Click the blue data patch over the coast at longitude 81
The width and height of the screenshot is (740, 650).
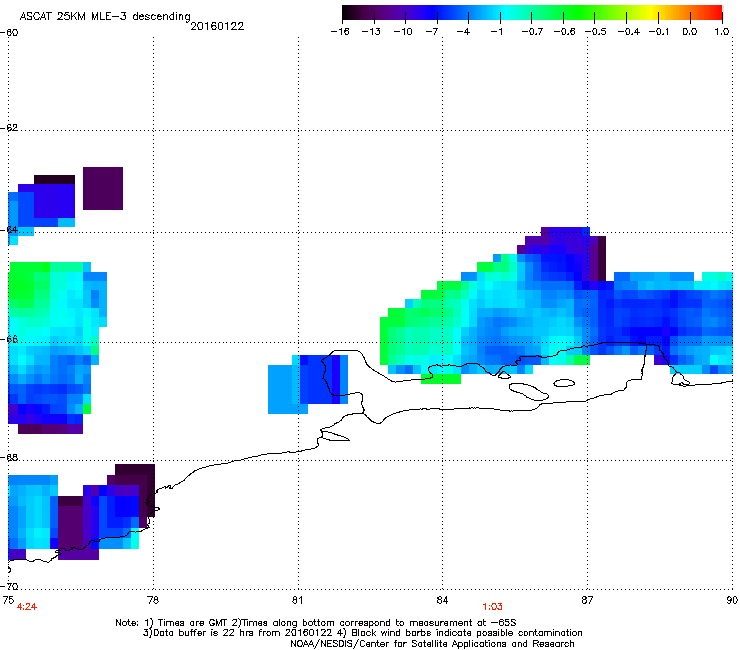(308, 384)
